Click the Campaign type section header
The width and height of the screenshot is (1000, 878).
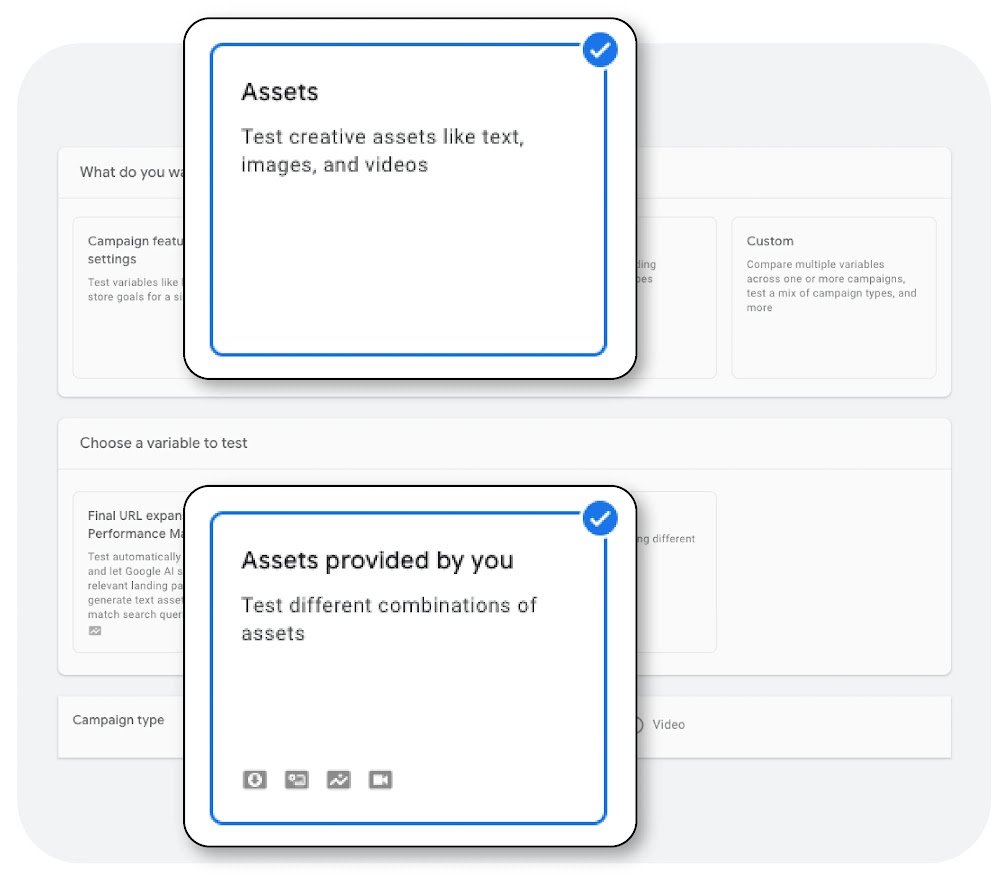119,719
